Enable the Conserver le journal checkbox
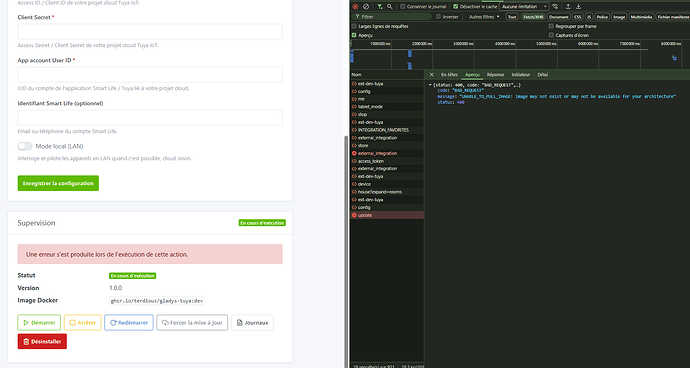Screen dimensions: 690x368 coord(403,7)
